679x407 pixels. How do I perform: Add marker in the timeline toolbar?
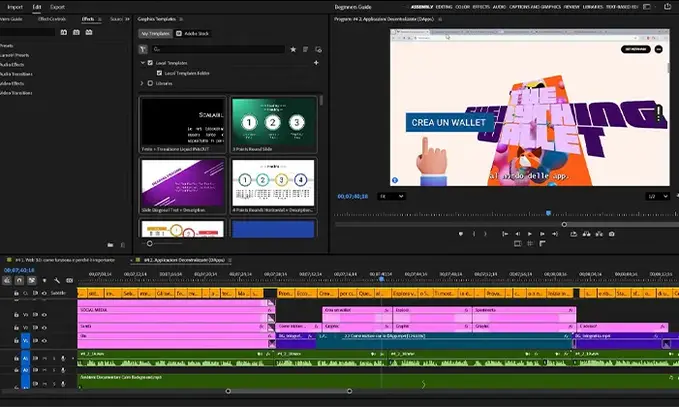[x=44, y=281]
